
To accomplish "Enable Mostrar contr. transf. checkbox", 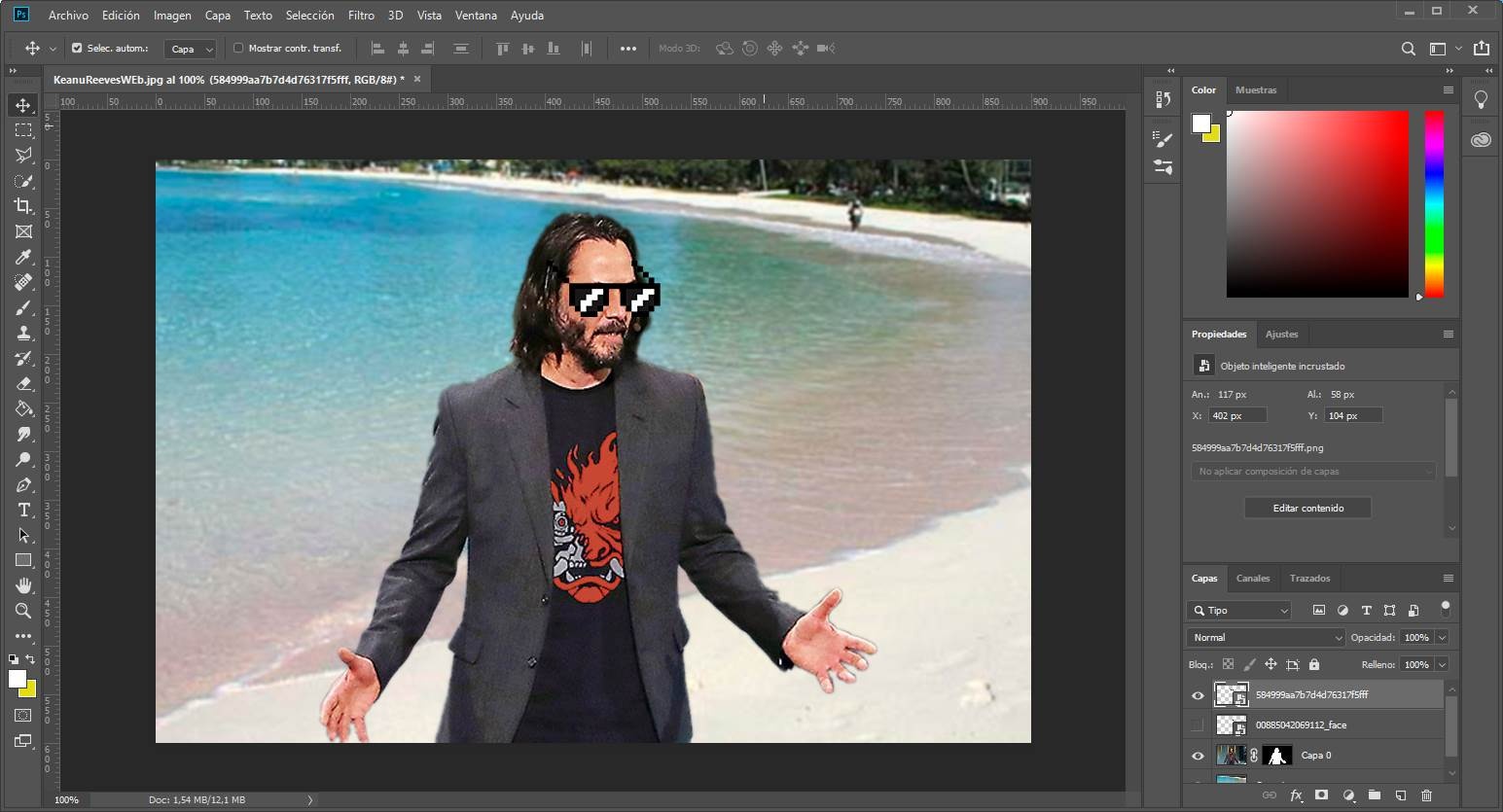I will 238,48.
